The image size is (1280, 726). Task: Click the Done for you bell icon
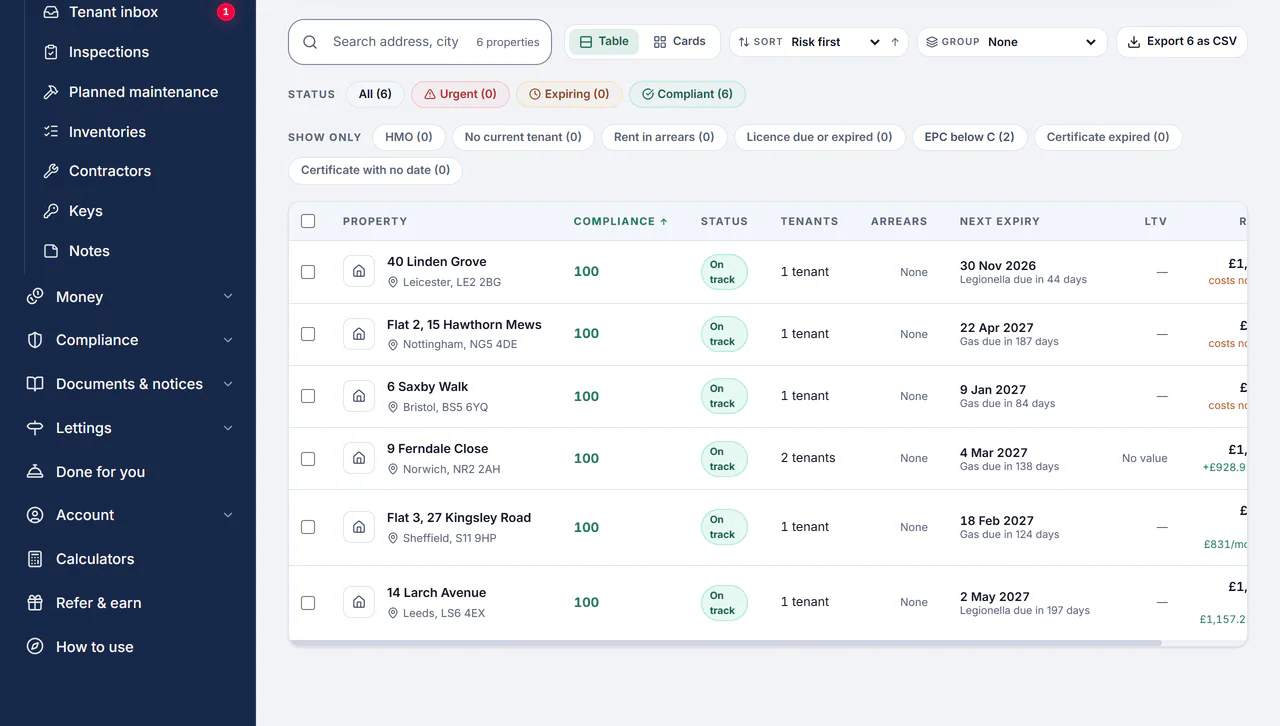point(35,472)
